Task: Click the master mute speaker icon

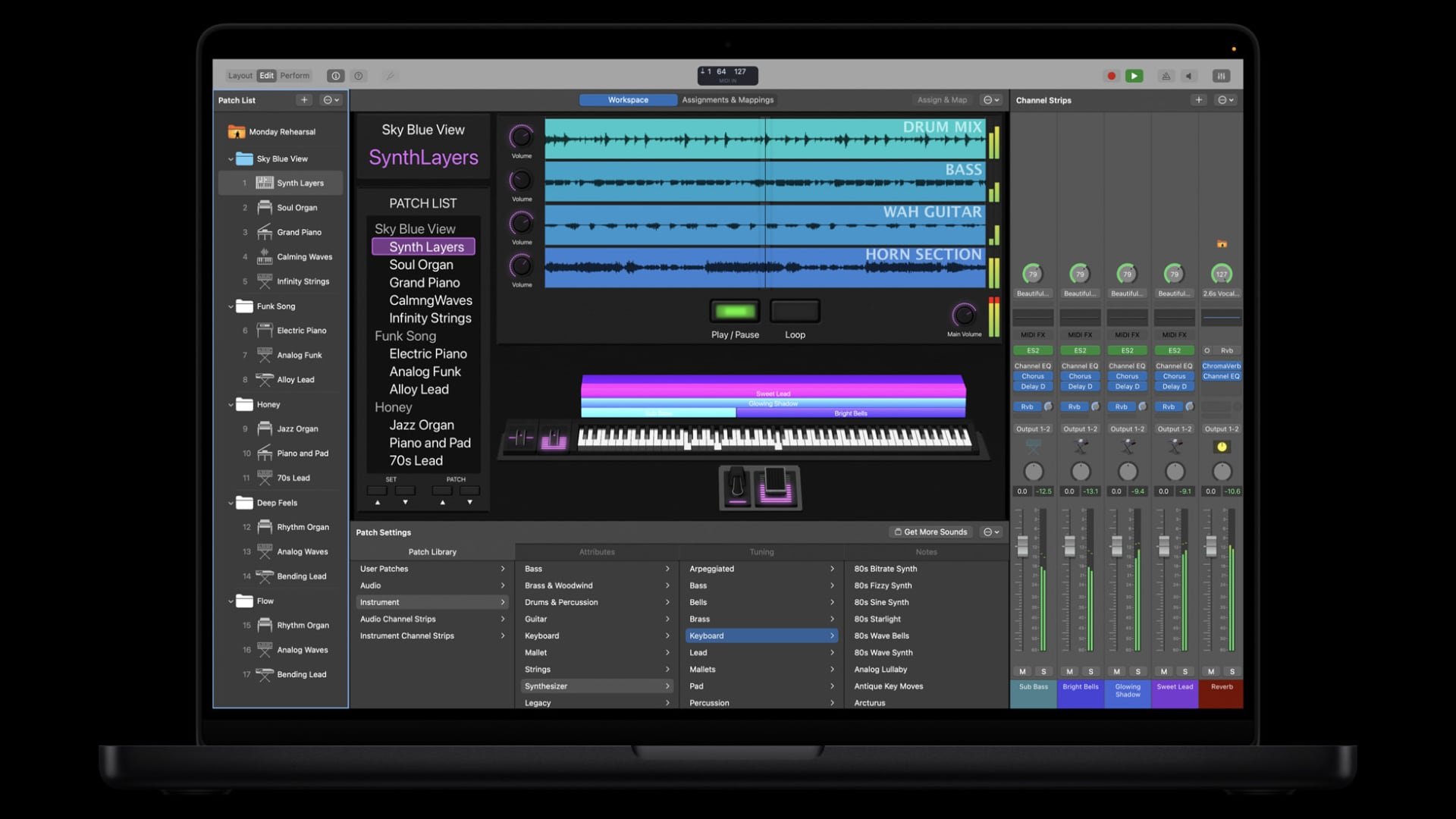Action: [1189, 76]
